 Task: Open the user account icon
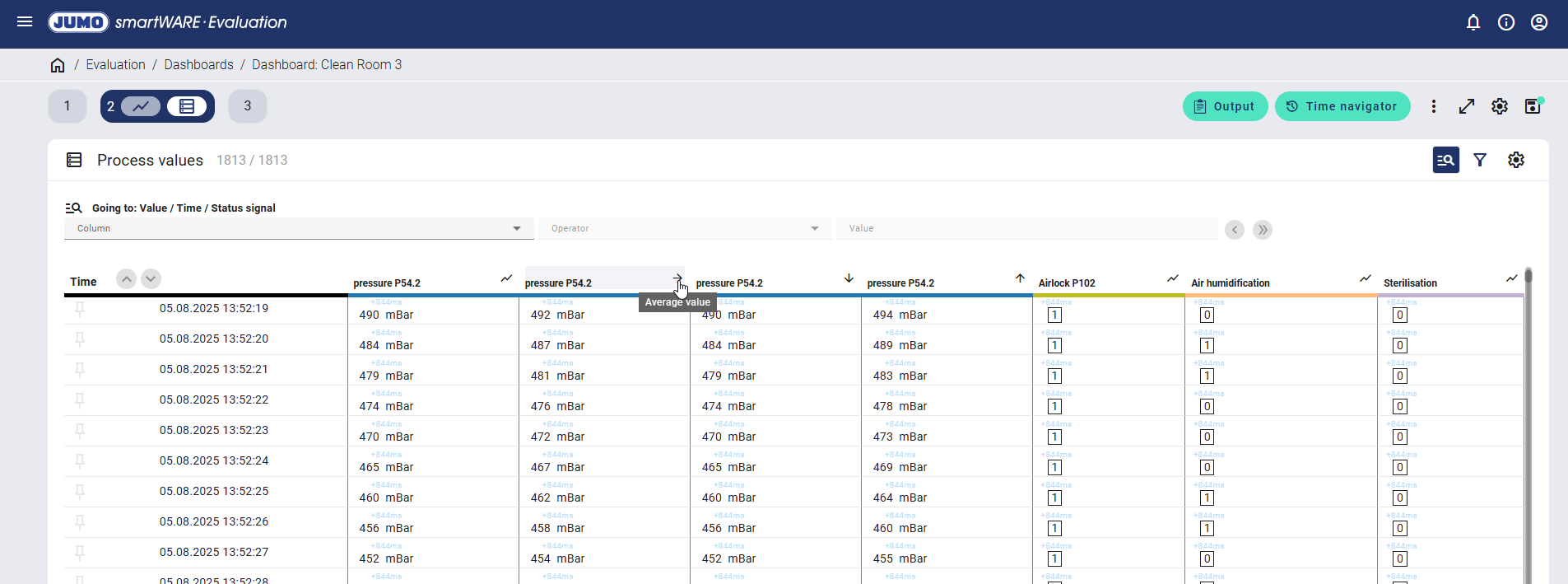pyautogui.click(x=1538, y=22)
